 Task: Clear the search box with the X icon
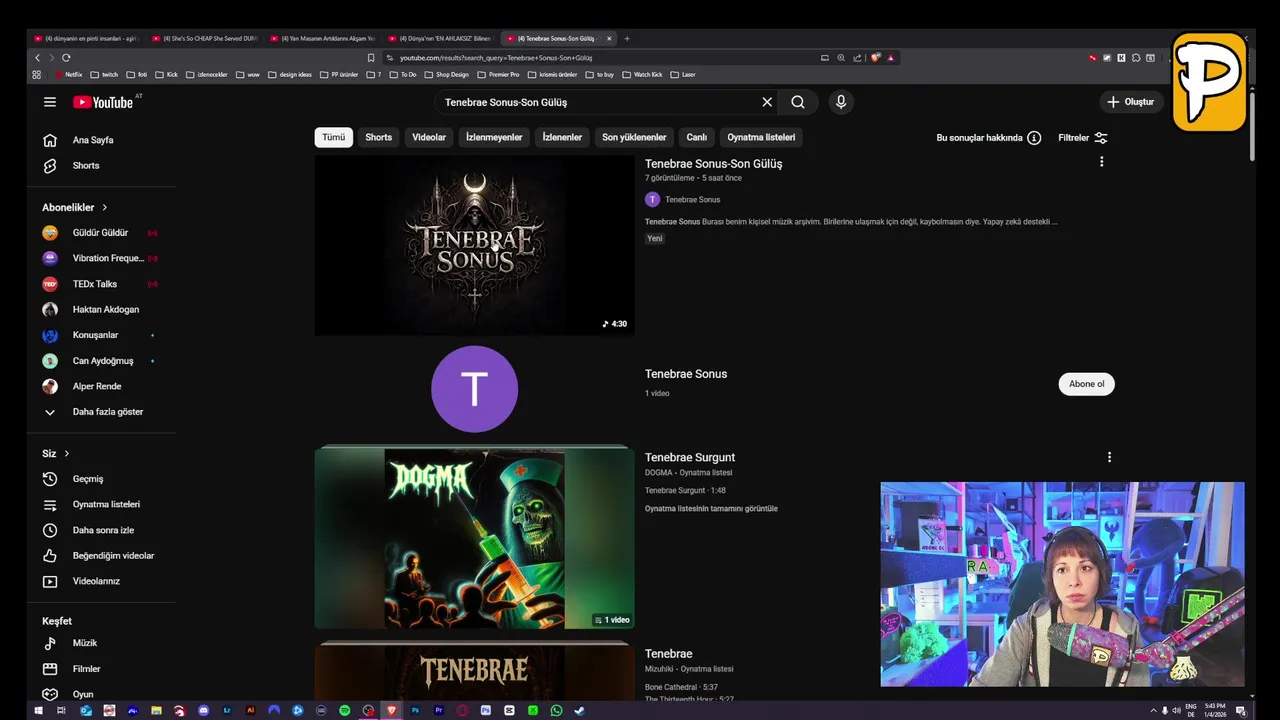click(x=767, y=102)
